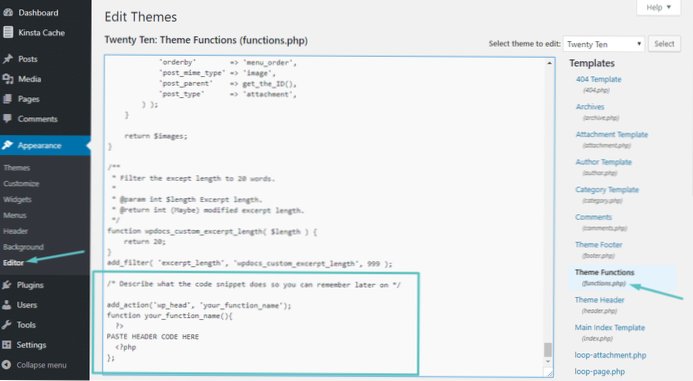693x381 pixels.
Task: Open the Comments template file
Action: (x=594, y=217)
